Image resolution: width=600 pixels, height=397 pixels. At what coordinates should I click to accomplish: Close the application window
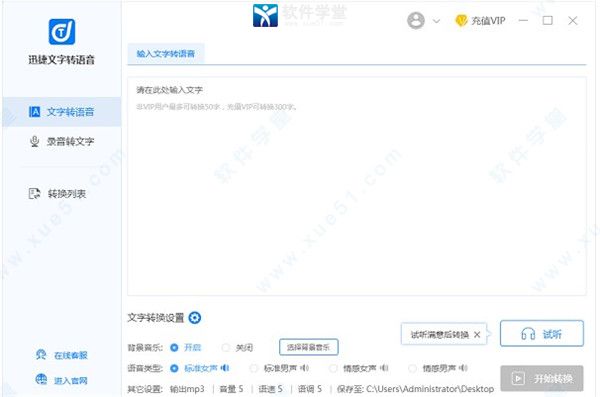[572, 21]
